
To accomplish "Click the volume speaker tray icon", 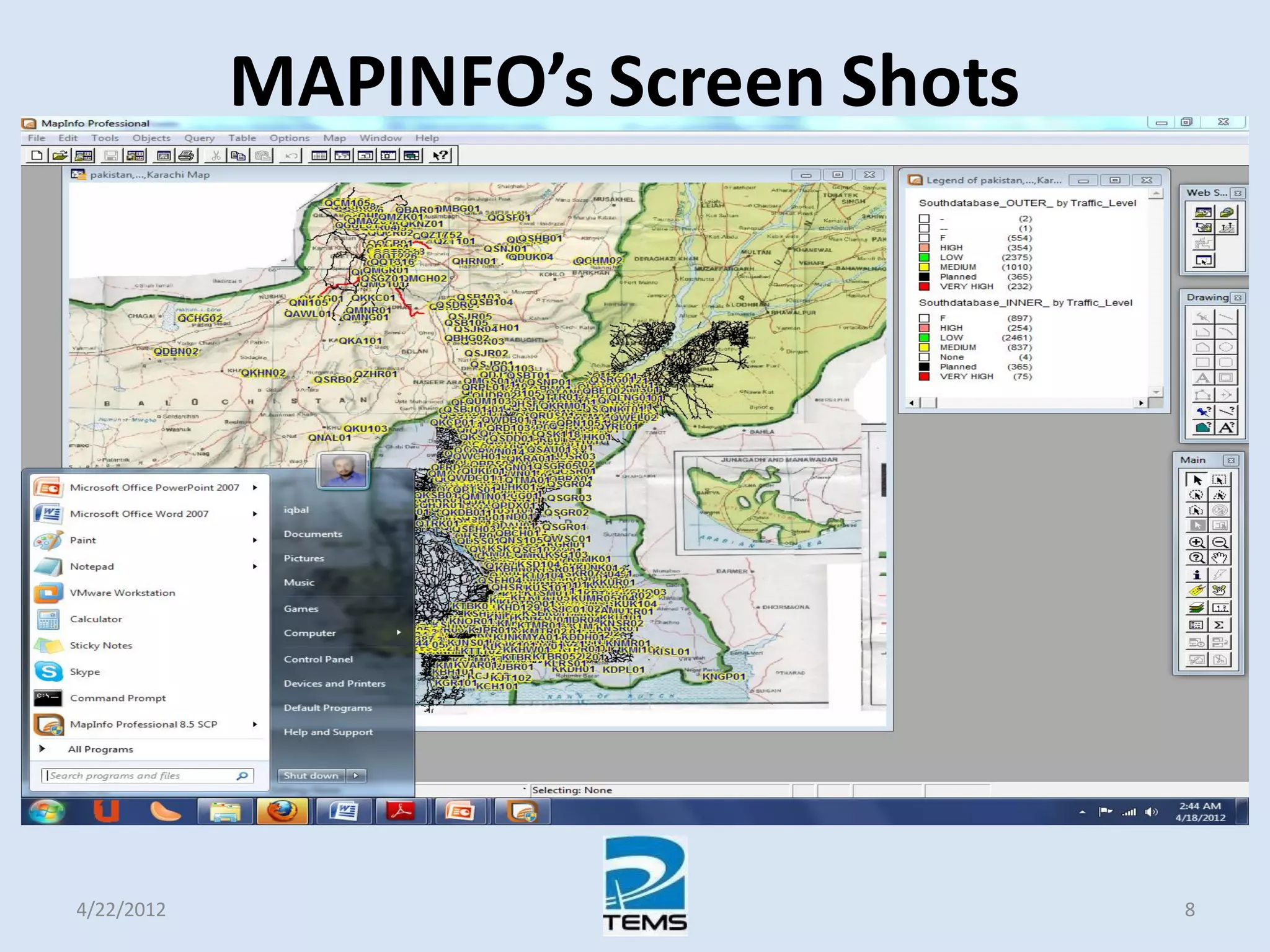I will (1151, 812).
